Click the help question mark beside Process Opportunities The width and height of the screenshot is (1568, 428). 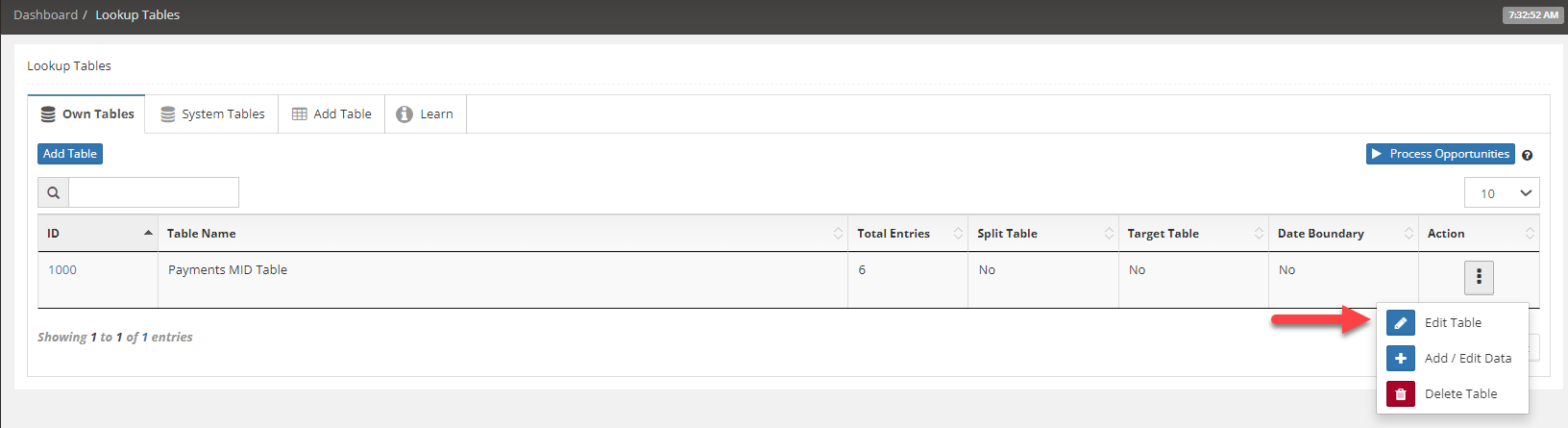pyautogui.click(x=1528, y=155)
